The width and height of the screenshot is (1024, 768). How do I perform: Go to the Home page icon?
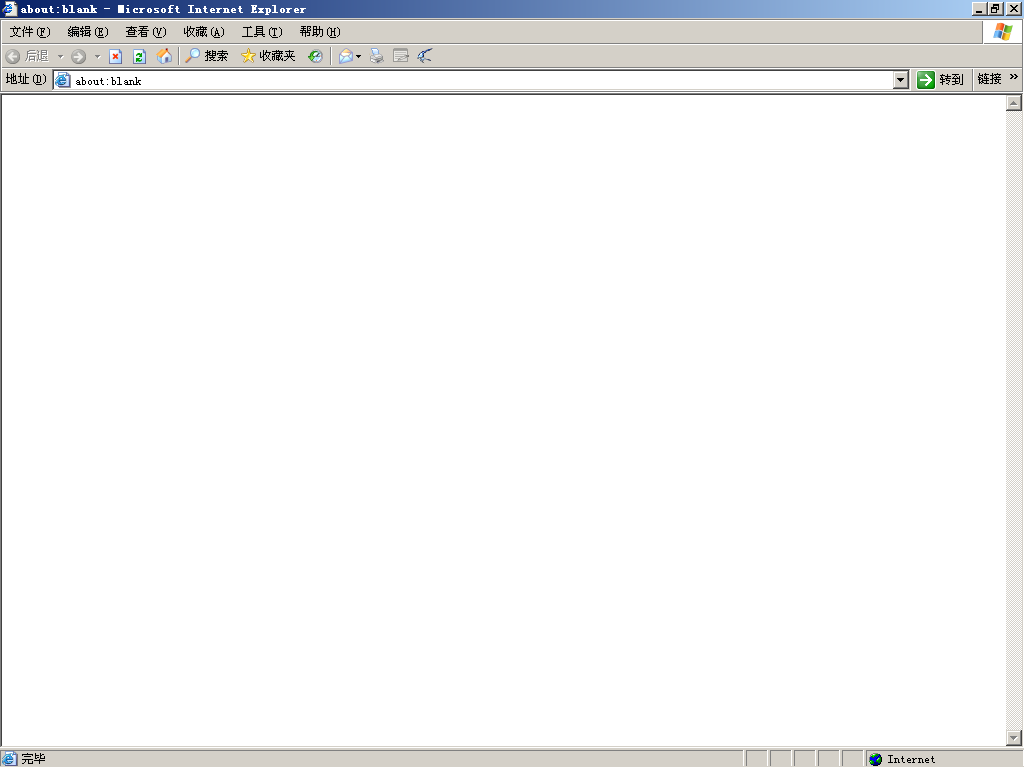pos(164,56)
